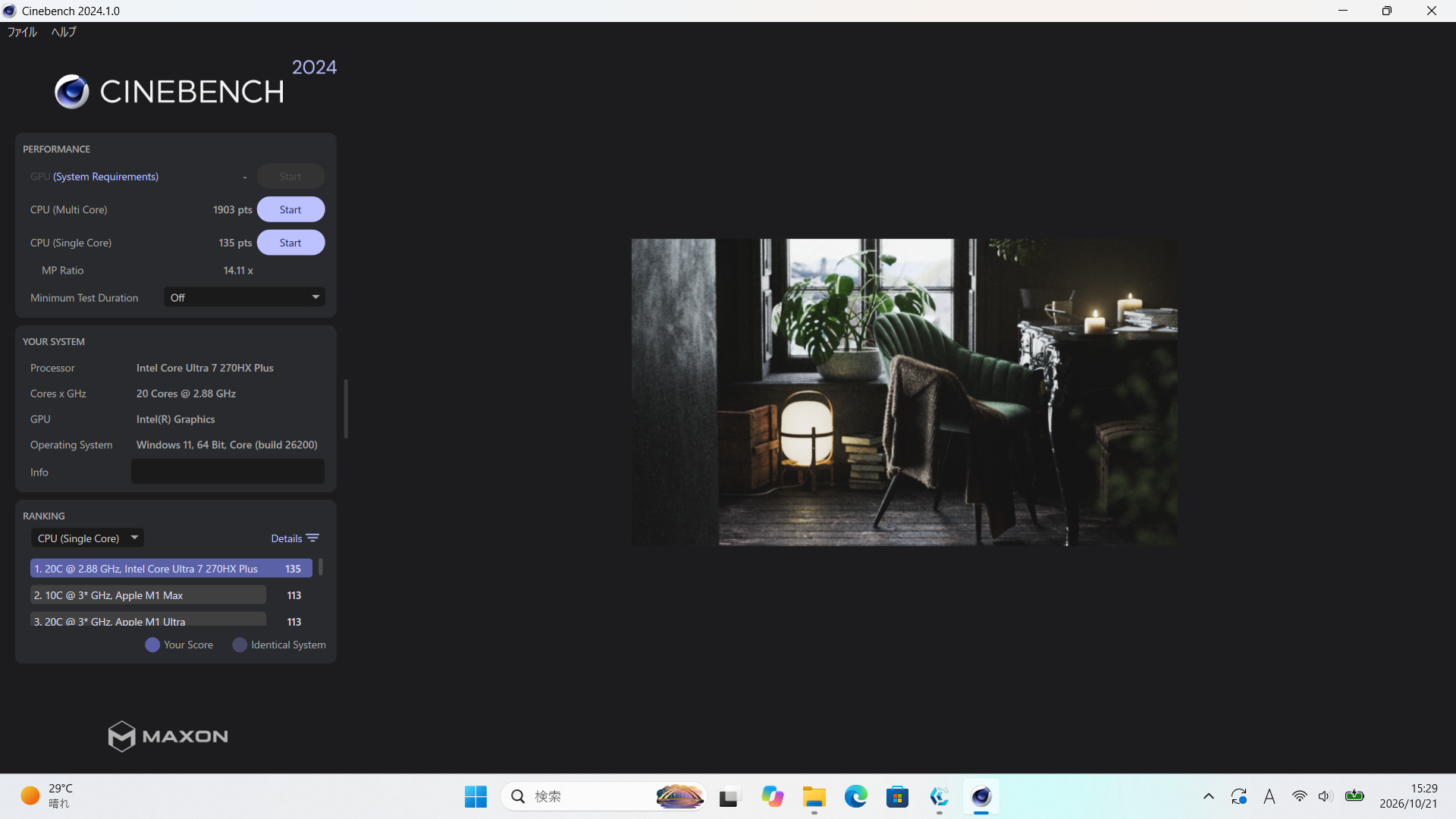Click the Cinebench taskbar icon
Viewport: 1456px width, 819px height.
tap(981, 796)
